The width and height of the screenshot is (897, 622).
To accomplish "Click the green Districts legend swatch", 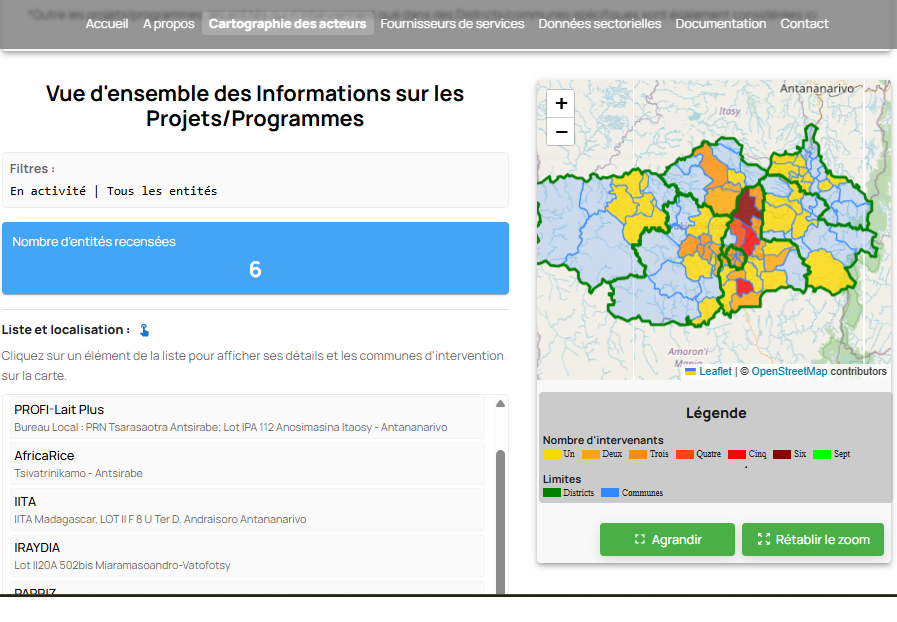I will point(551,493).
